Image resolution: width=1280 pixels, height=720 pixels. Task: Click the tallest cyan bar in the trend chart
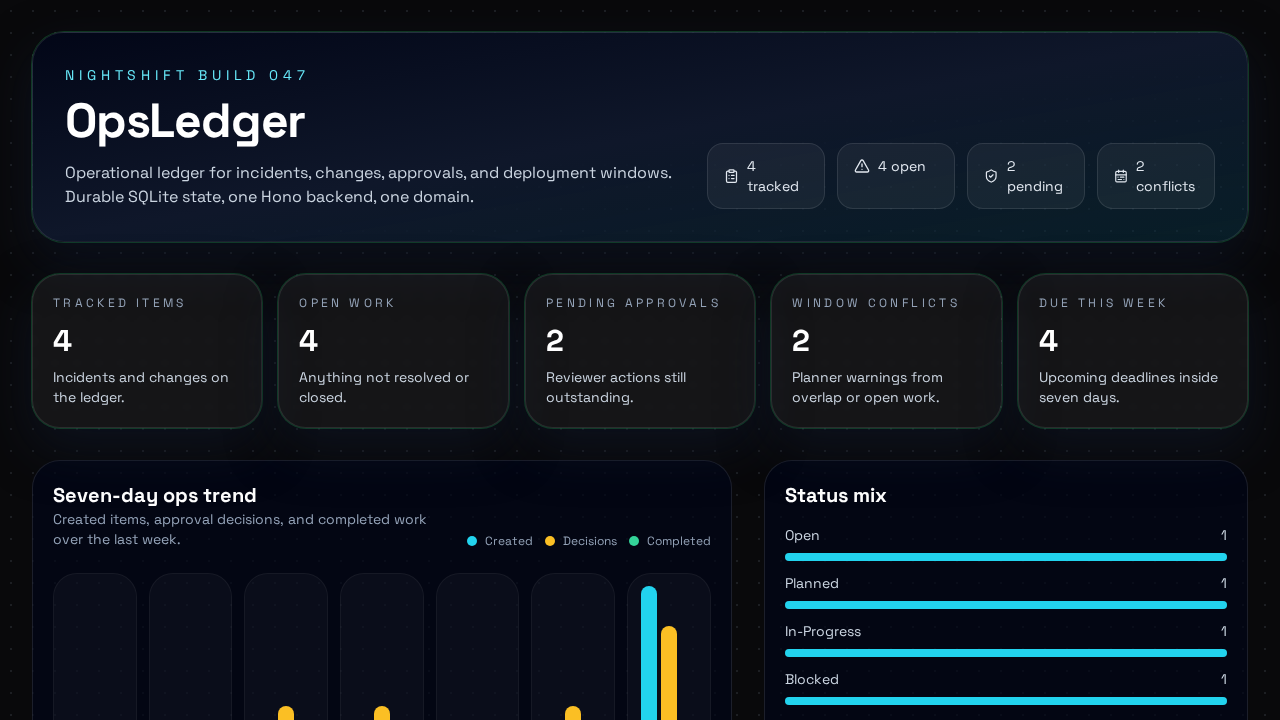pyautogui.click(x=648, y=650)
